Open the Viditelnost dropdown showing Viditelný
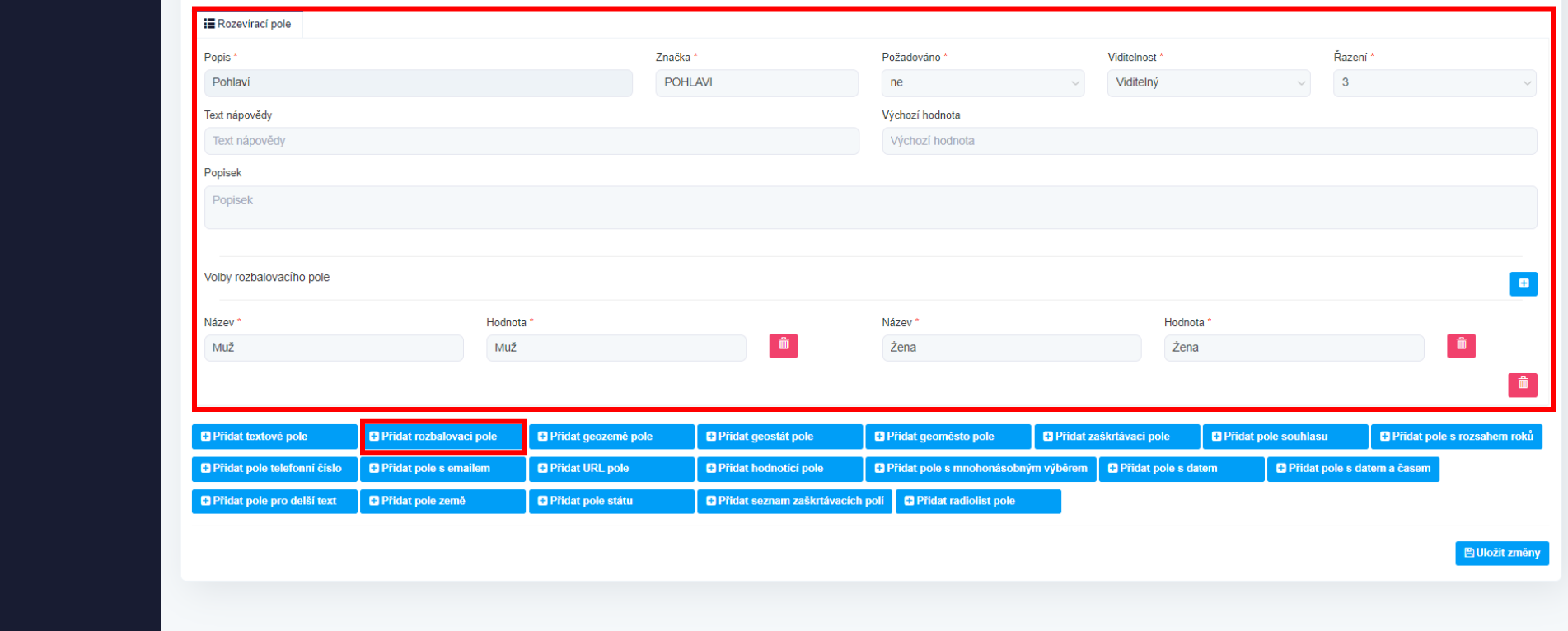This screenshot has height=631, width=1568. pos(1209,82)
